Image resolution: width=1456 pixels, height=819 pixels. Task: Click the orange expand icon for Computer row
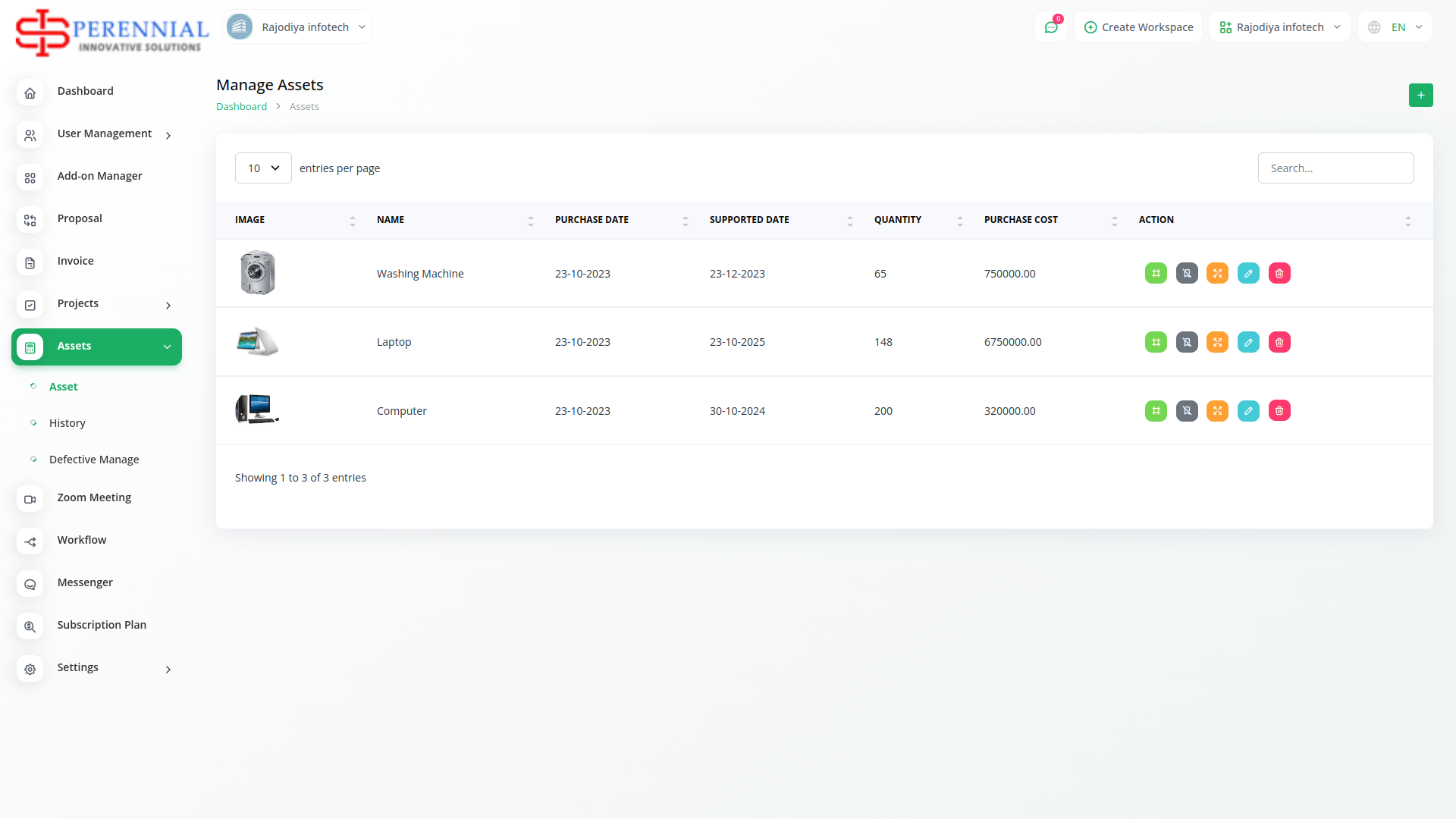point(1217,411)
